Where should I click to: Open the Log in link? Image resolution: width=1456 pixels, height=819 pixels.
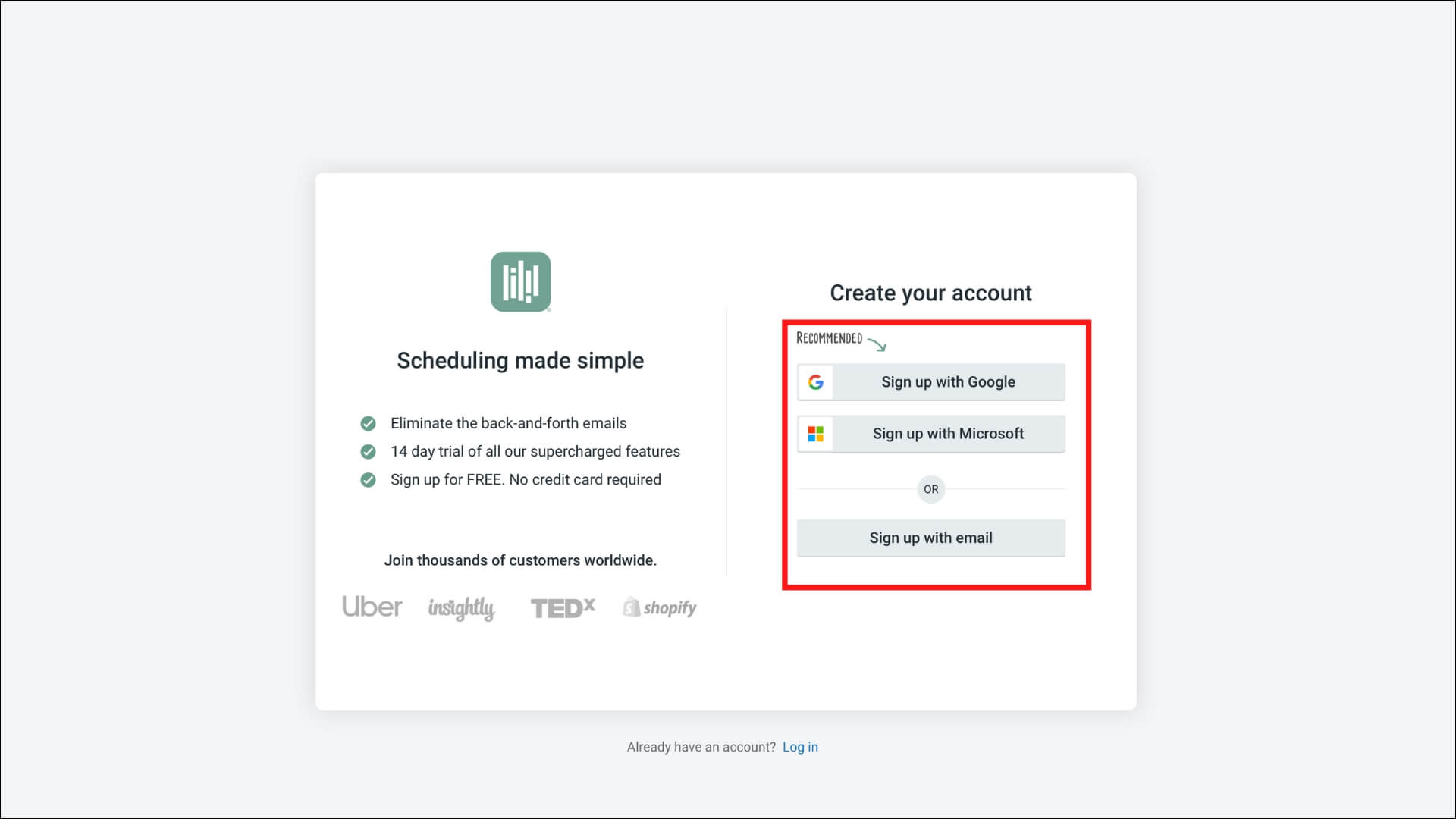[x=800, y=747]
